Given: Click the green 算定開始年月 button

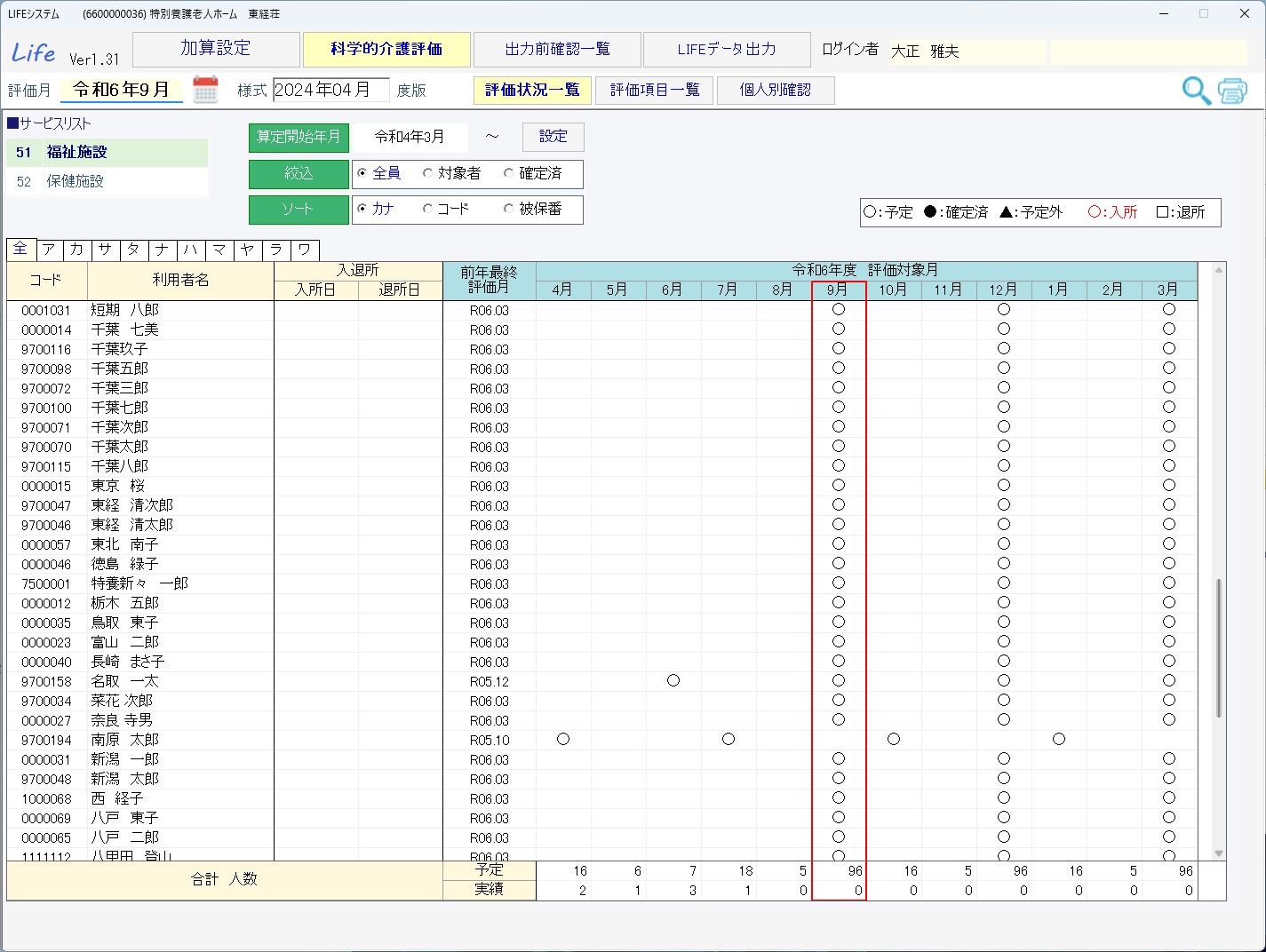Looking at the screenshot, I should pos(299,138).
